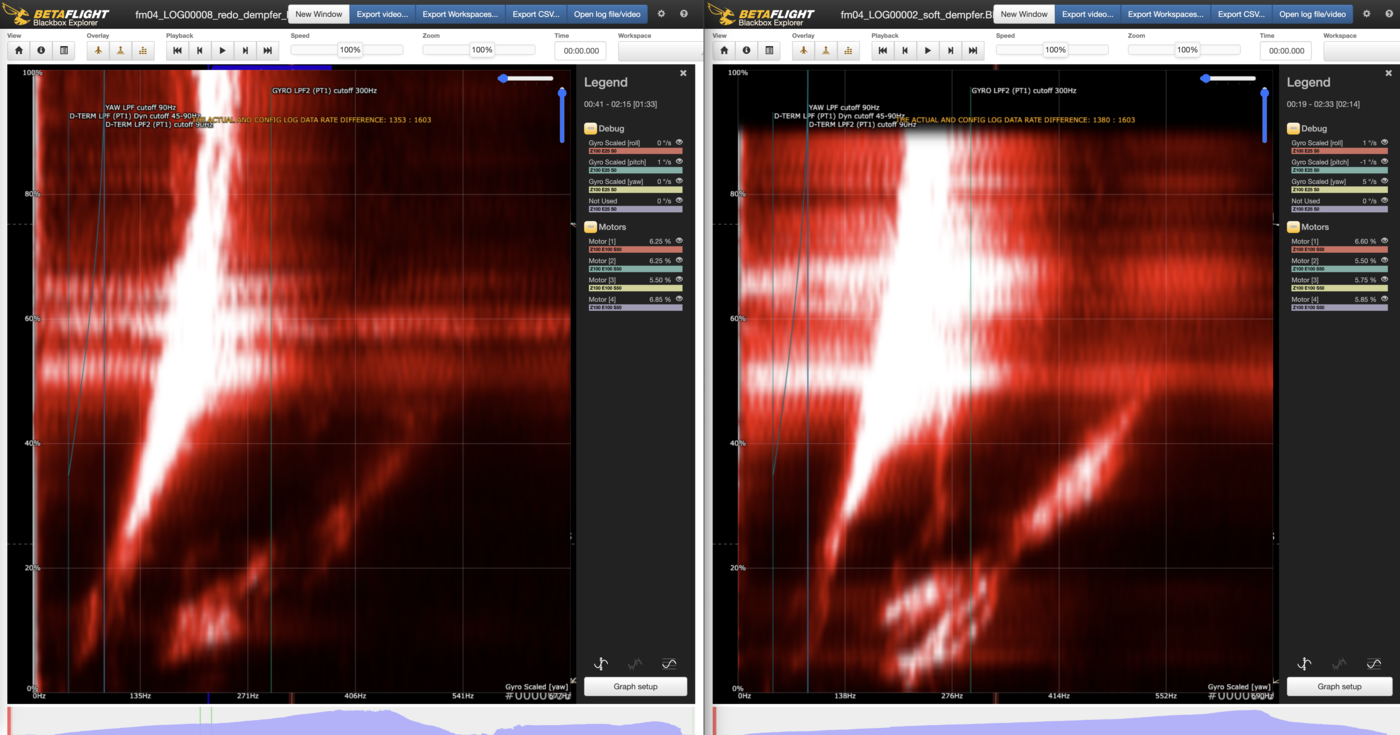Toggle the craft overlay in left window

[x=98, y=50]
